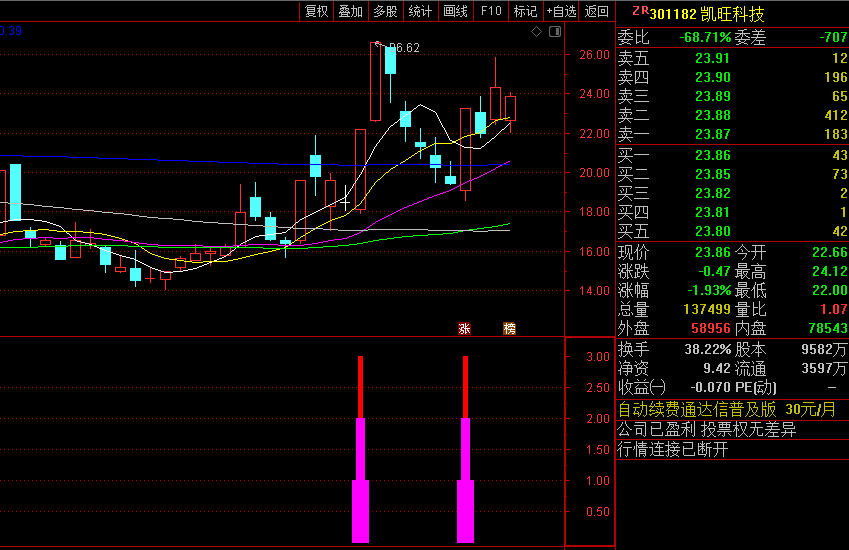This screenshot has width=849, height=550.
Task: Click the 现价 value 23.86
Action: [713, 252]
